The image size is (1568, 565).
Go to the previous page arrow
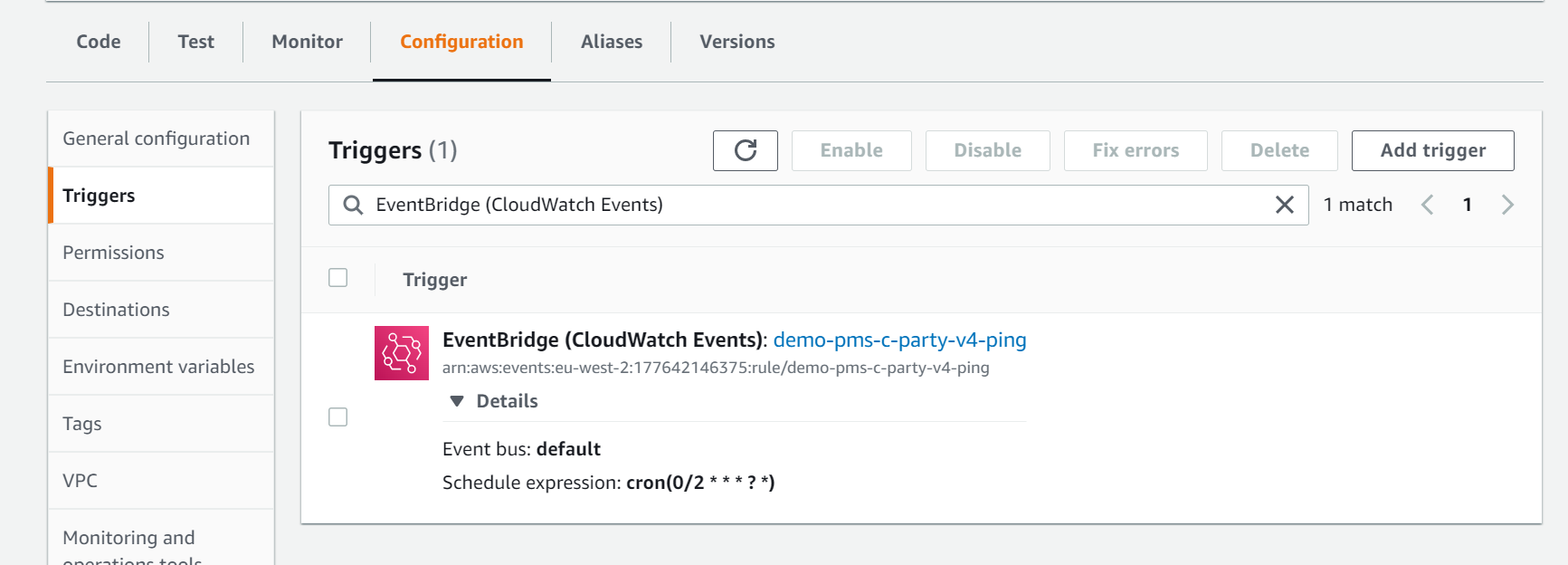tap(1427, 206)
